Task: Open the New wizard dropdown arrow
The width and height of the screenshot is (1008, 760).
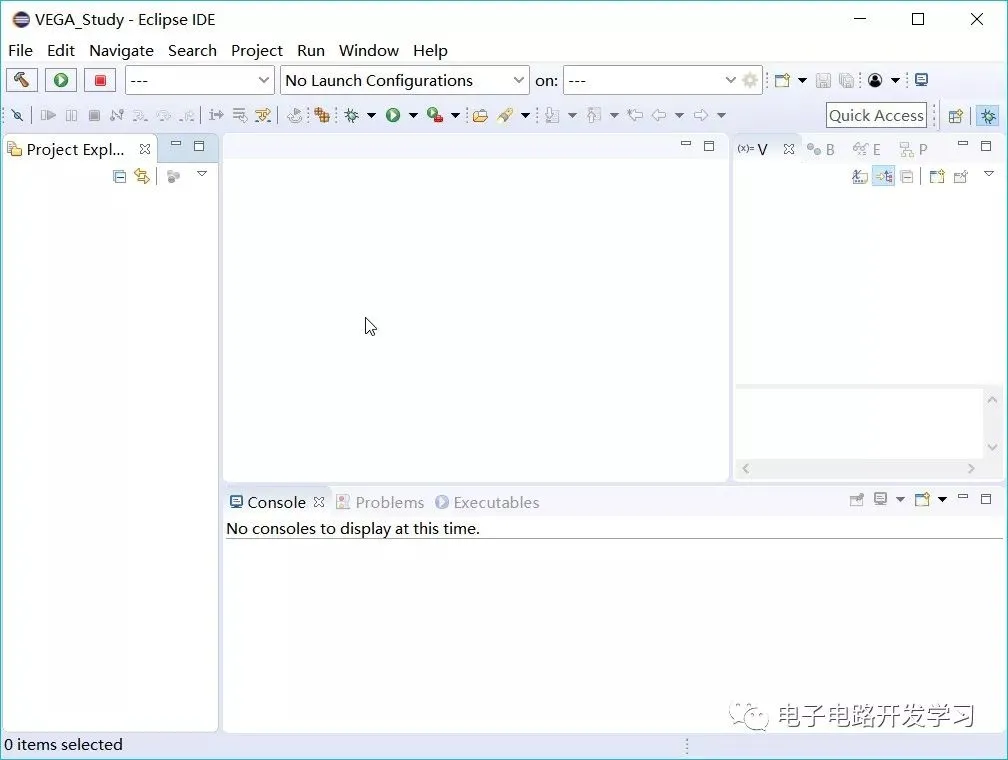Action: [x=802, y=80]
